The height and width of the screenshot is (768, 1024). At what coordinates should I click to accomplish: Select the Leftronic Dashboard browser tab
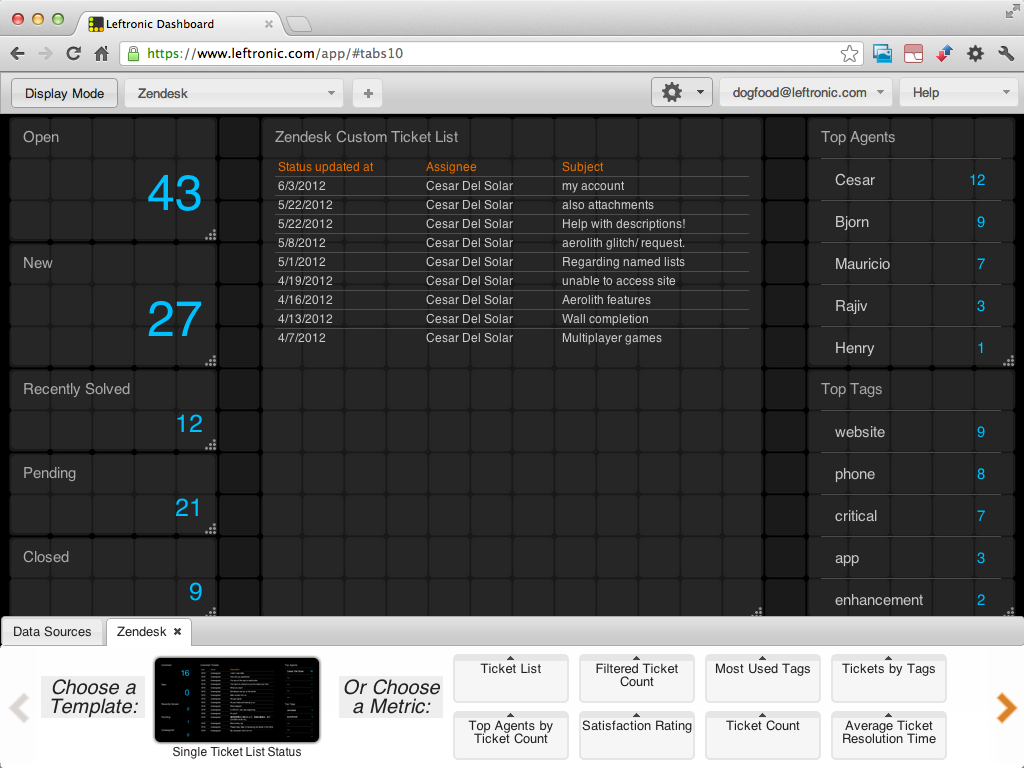(x=175, y=22)
